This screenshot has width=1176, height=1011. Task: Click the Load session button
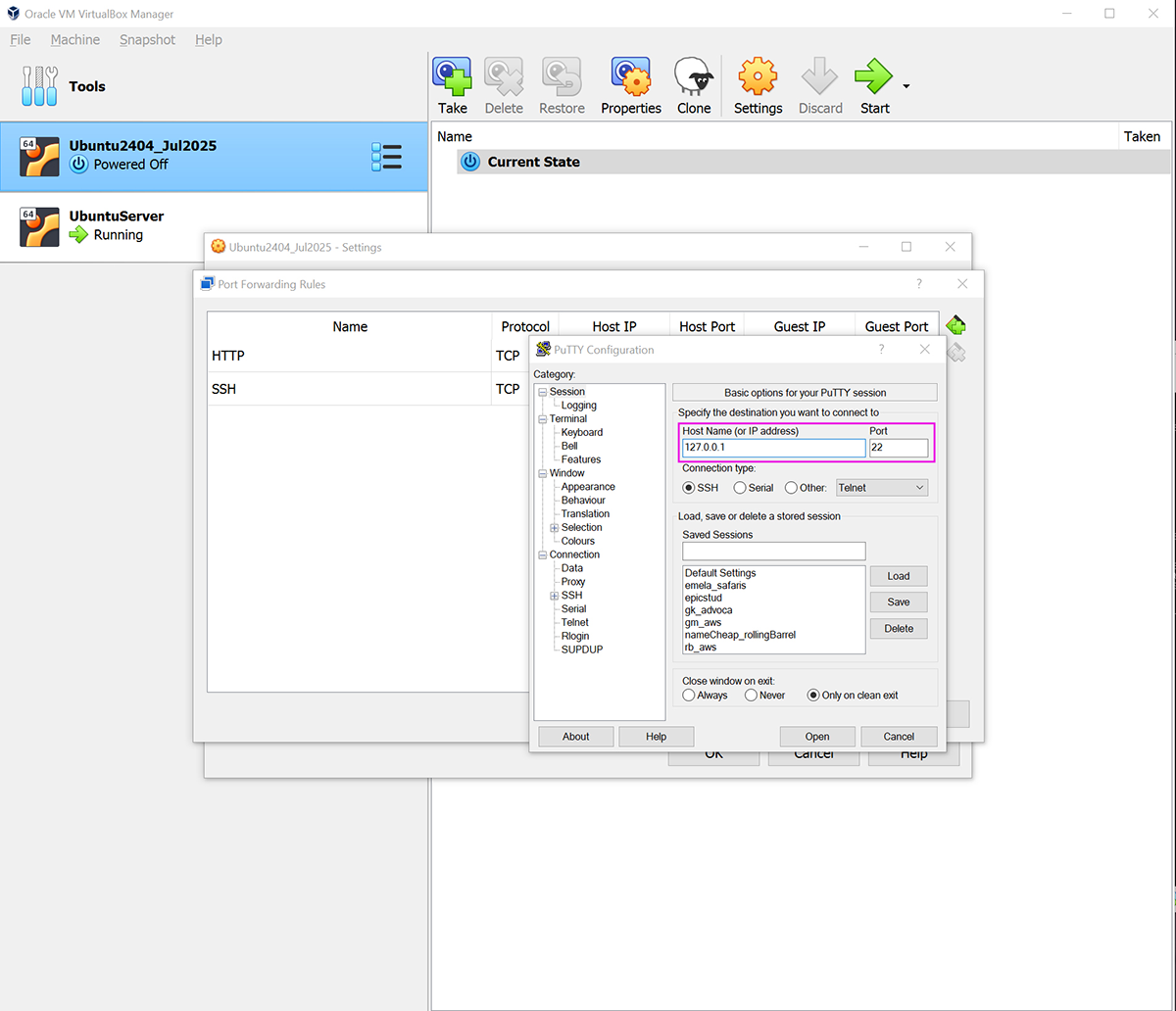899,576
